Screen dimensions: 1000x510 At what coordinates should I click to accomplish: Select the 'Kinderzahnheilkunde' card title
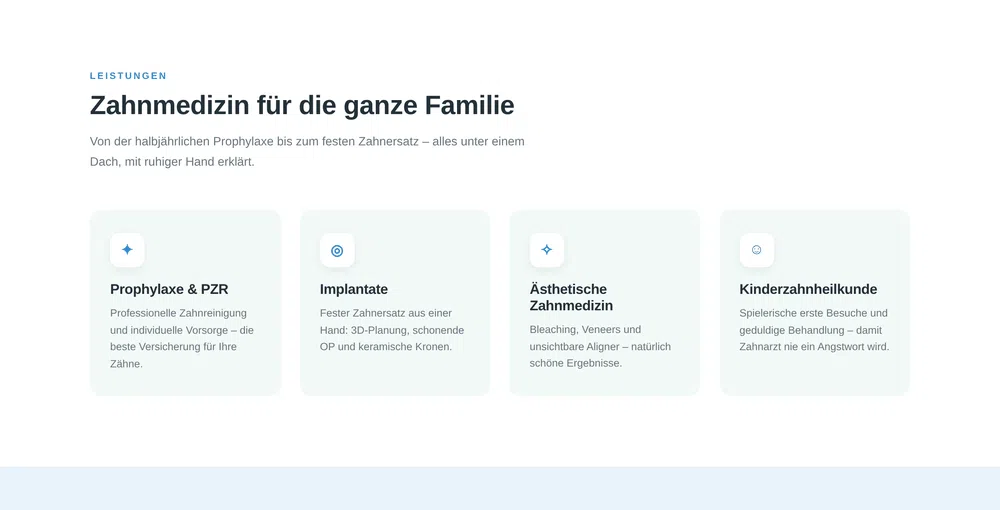(x=808, y=289)
